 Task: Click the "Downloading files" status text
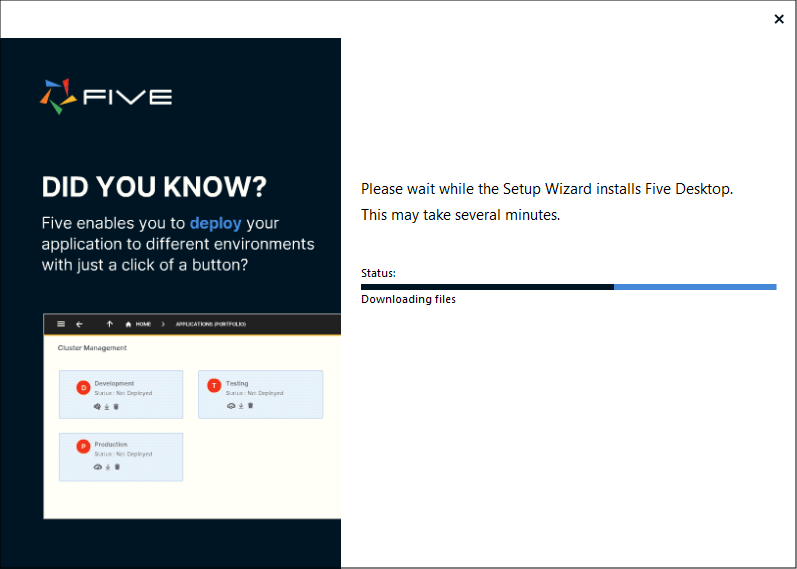[408, 300]
